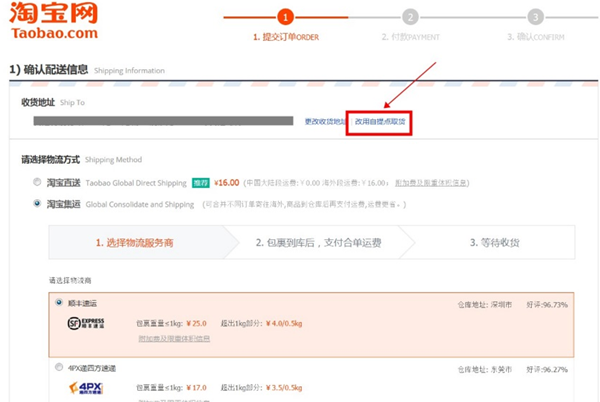
Task: Click 好评:96.27% rating text
Action: [547, 370]
